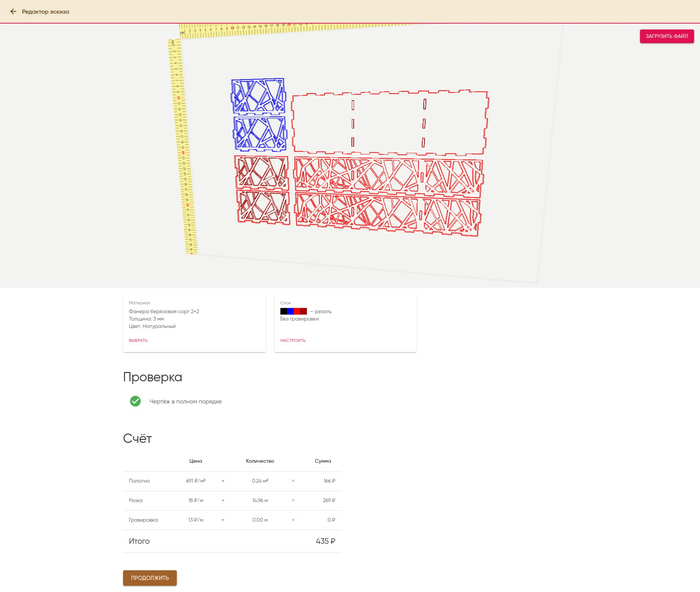Screen dimensions: 700x592
Task: Click 'Чертёж в полном порядке' message
Action: (x=185, y=401)
